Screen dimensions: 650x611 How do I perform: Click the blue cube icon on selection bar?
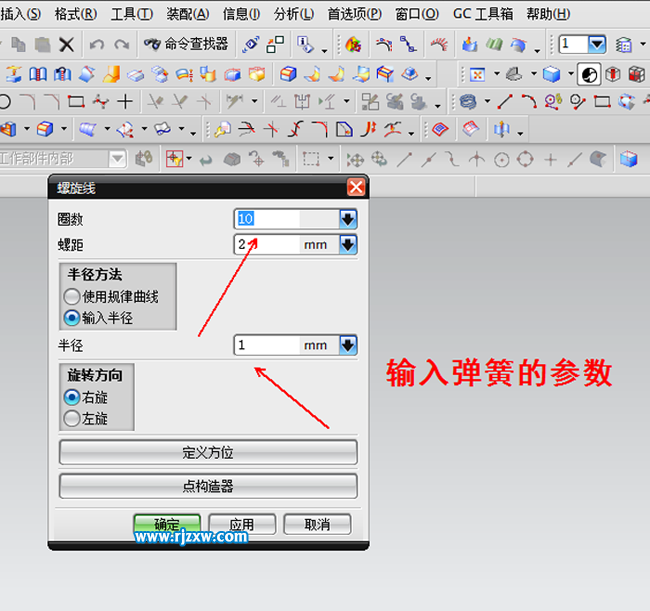click(x=628, y=159)
